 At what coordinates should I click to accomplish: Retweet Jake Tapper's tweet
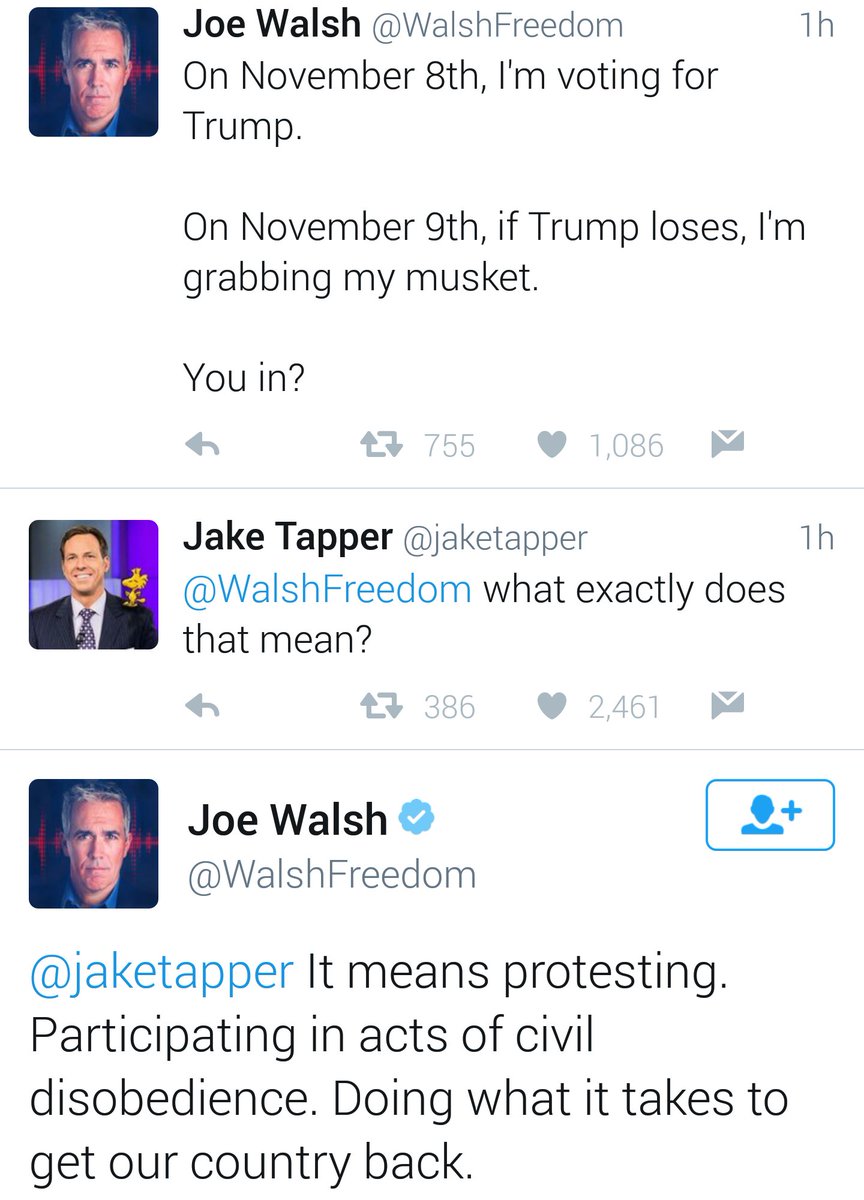tap(380, 707)
